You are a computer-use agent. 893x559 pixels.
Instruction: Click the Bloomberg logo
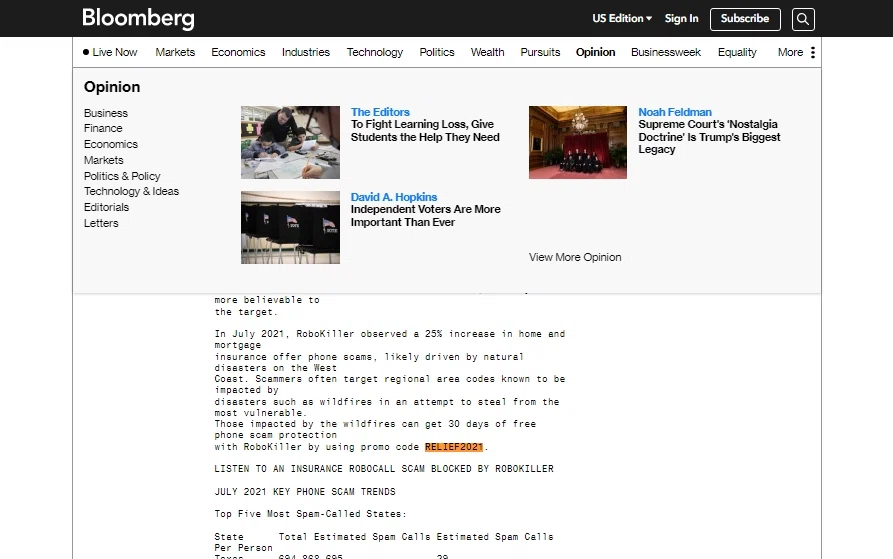[138, 18]
